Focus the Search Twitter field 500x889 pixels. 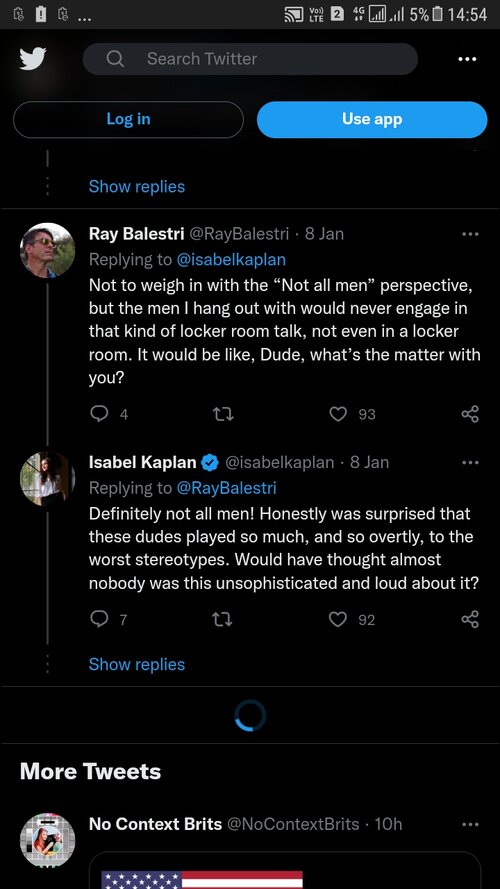[x=251, y=59]
